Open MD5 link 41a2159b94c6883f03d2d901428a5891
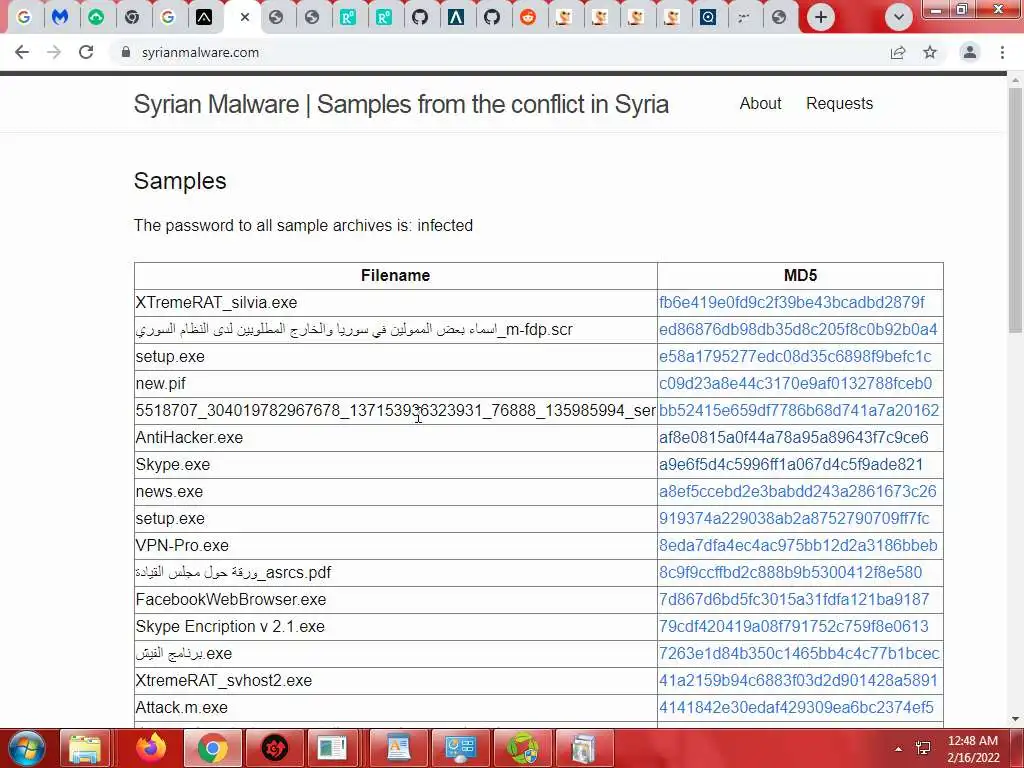Screen dimensions: 1024x768 (798, 680)
